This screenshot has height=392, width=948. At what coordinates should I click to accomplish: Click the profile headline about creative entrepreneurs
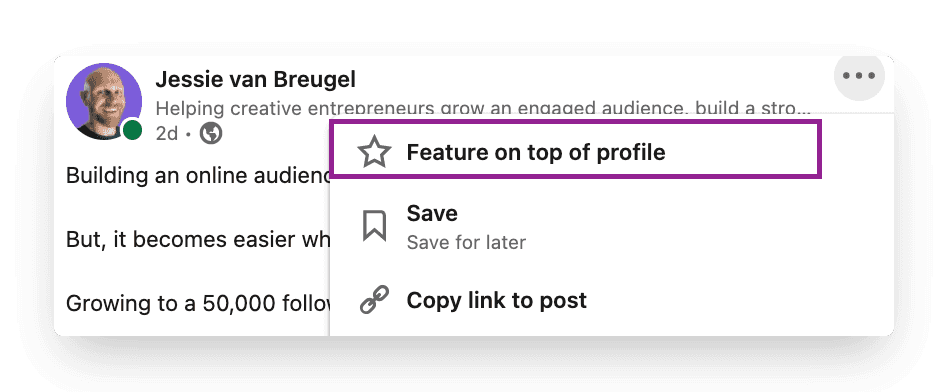coord(482,108)
